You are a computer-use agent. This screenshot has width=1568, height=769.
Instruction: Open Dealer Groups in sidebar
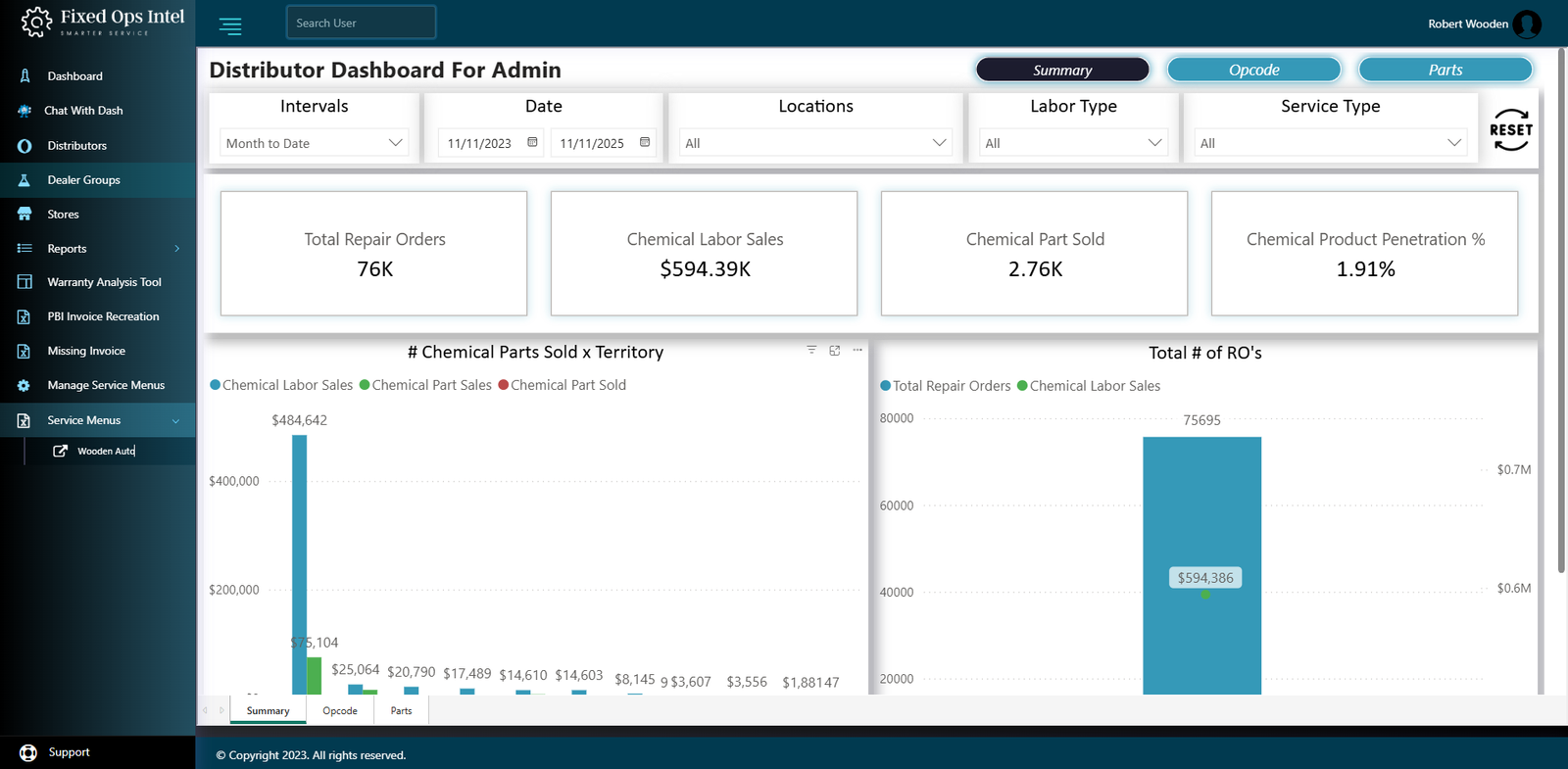83,180
